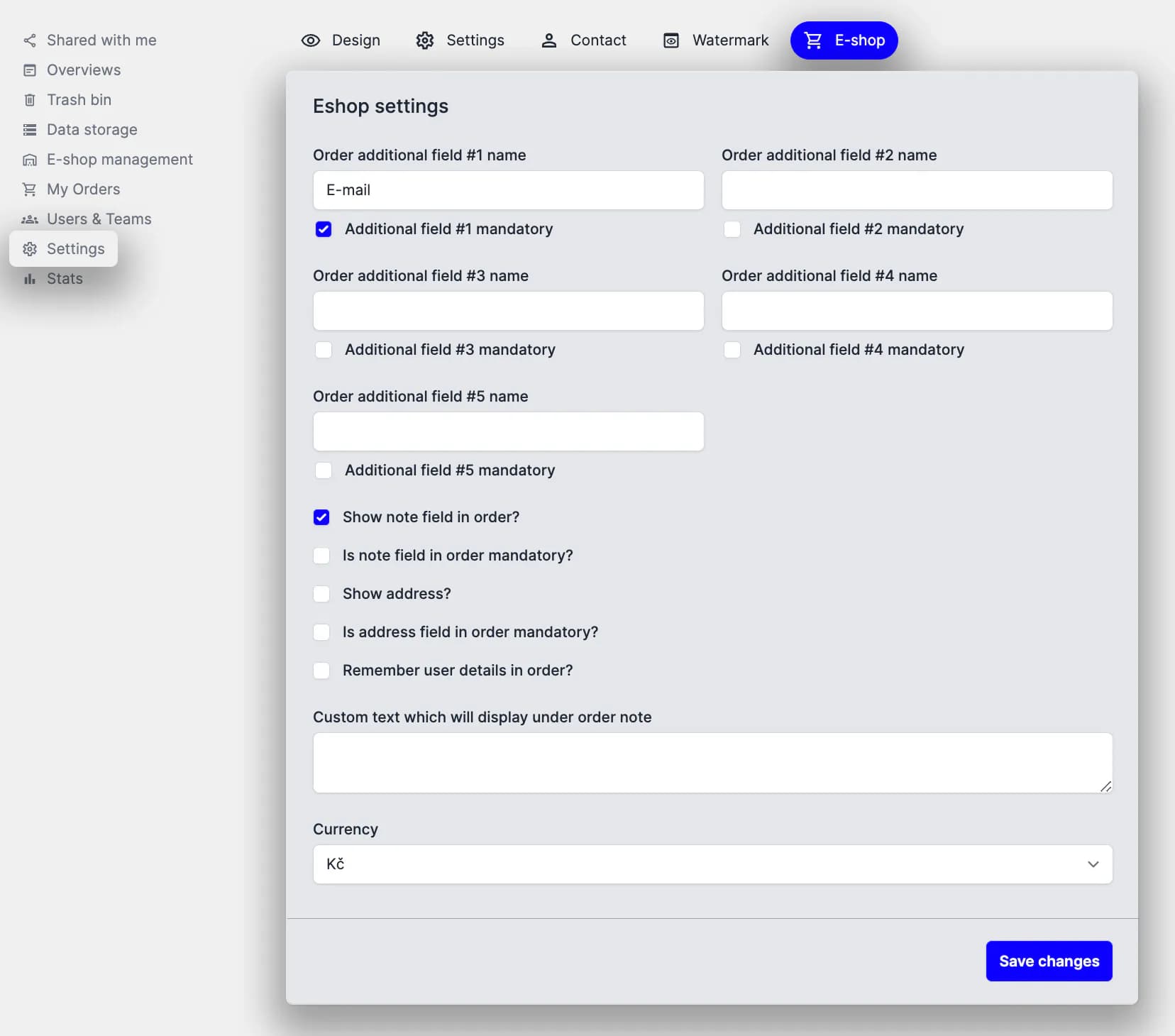1175x1036 pixels.
Task: Open Trash bin via its bin icon
Action: [29, 100]
